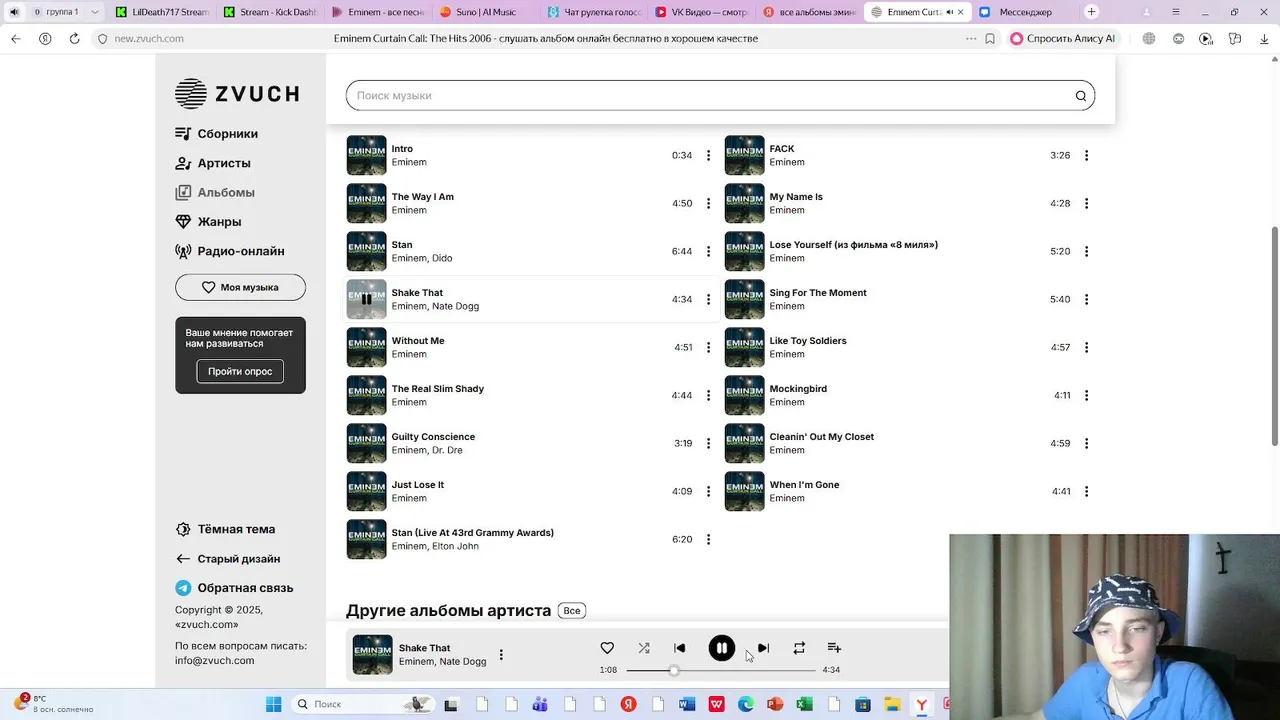Skip to next track in player
This screenshot has height=720, width=1280.
(763, 648)
